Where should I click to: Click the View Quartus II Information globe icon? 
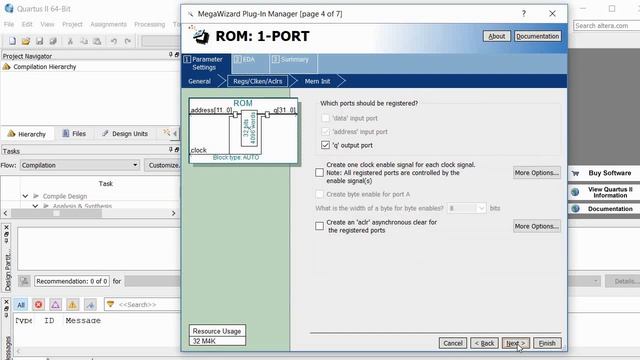(575, 192)
